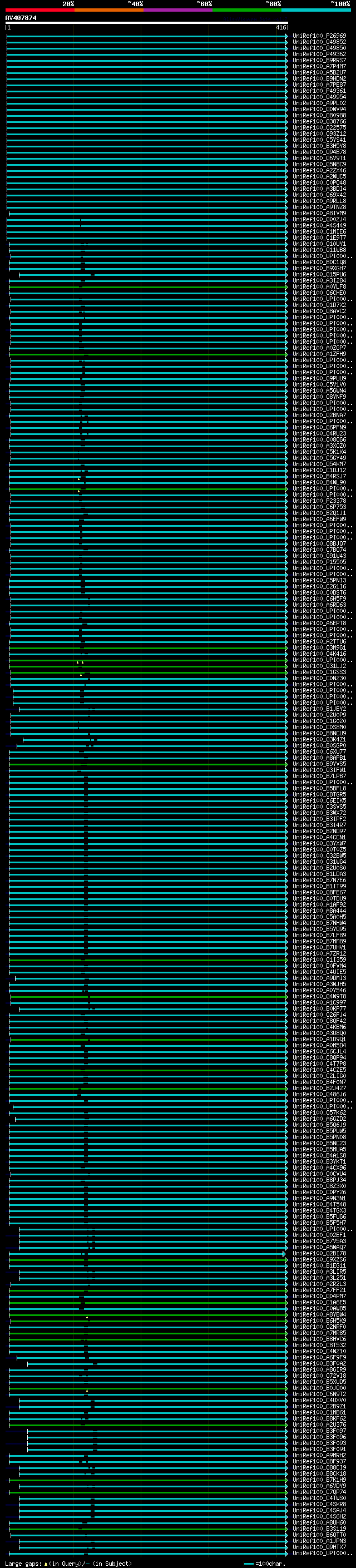Select the UniRef100_B1JEY2 label
The image size is (356, 1568).
point(319,709)
